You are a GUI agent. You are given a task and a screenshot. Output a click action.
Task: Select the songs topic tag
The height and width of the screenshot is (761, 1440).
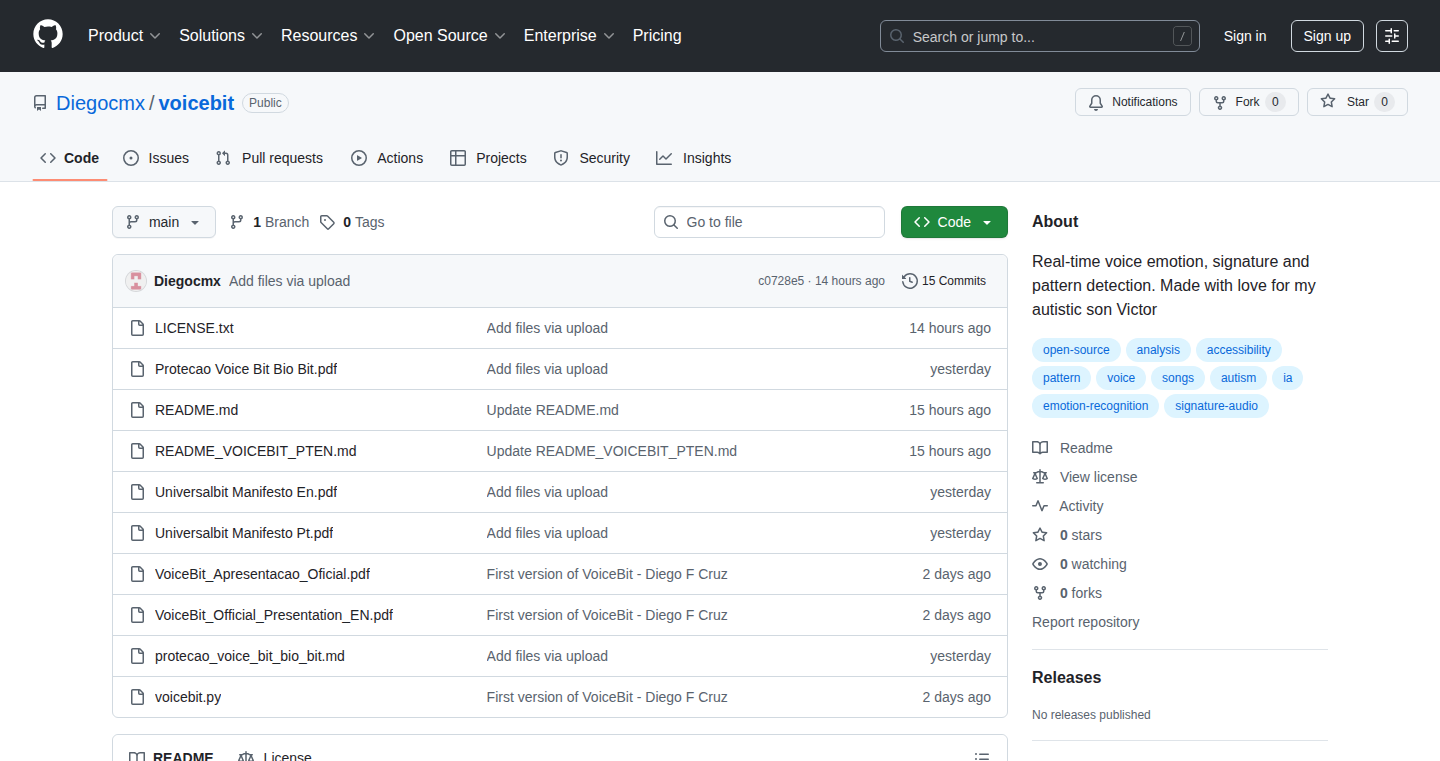click(x=1178, y=378)
